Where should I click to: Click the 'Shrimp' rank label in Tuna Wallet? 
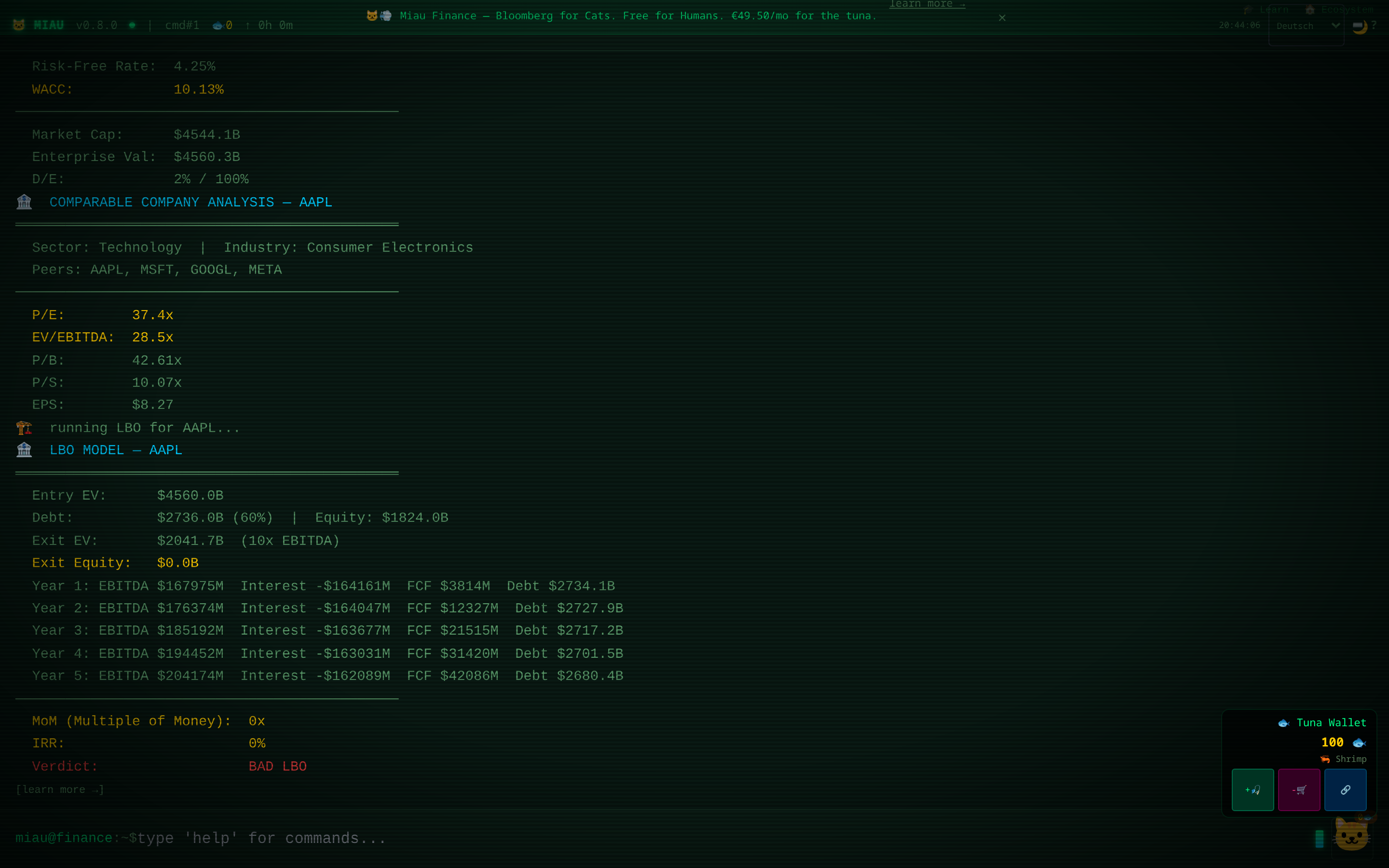(x=1351, y=759)
